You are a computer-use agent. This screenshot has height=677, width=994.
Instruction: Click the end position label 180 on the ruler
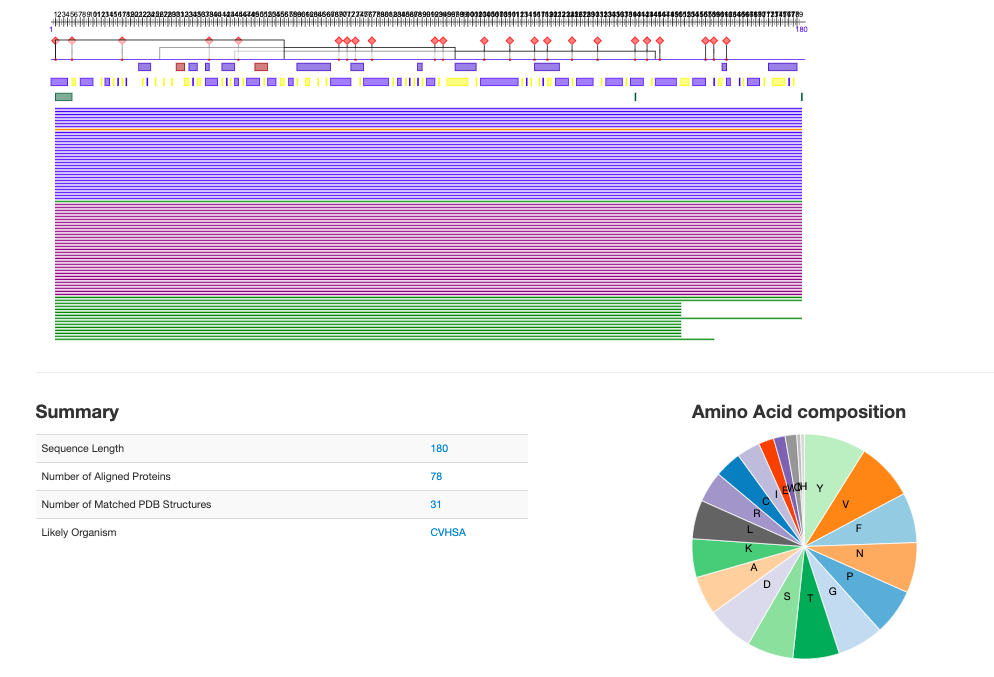click(x=801, y=30)
